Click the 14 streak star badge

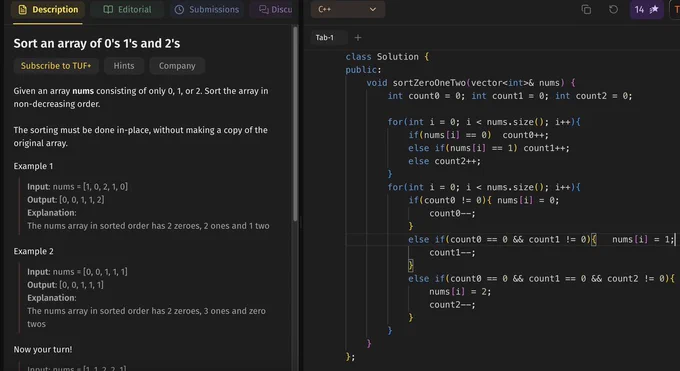[x=646, y=9]
